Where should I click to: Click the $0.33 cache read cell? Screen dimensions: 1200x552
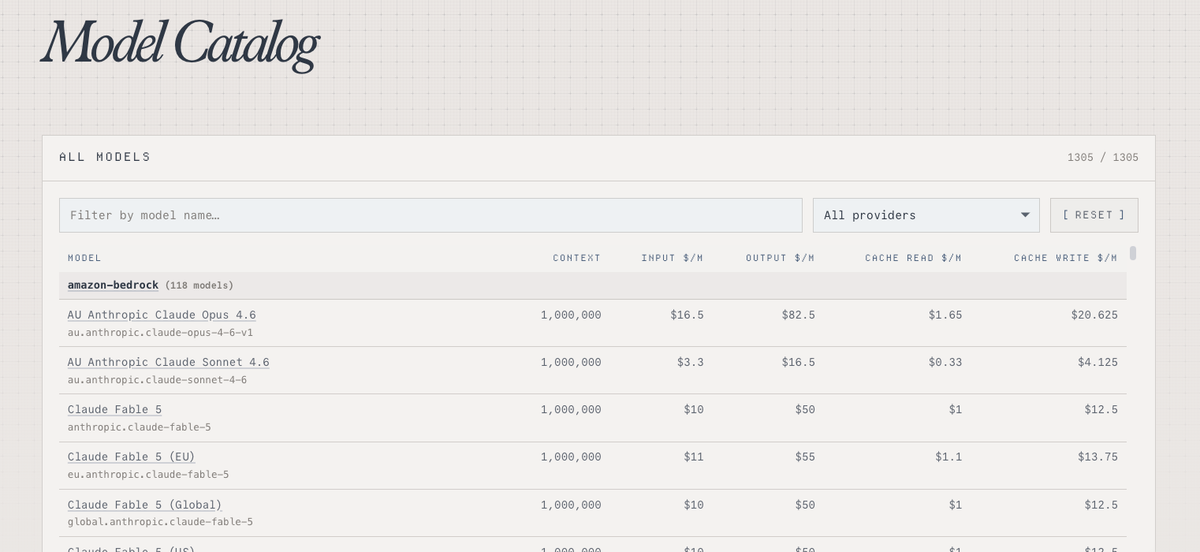945,362
